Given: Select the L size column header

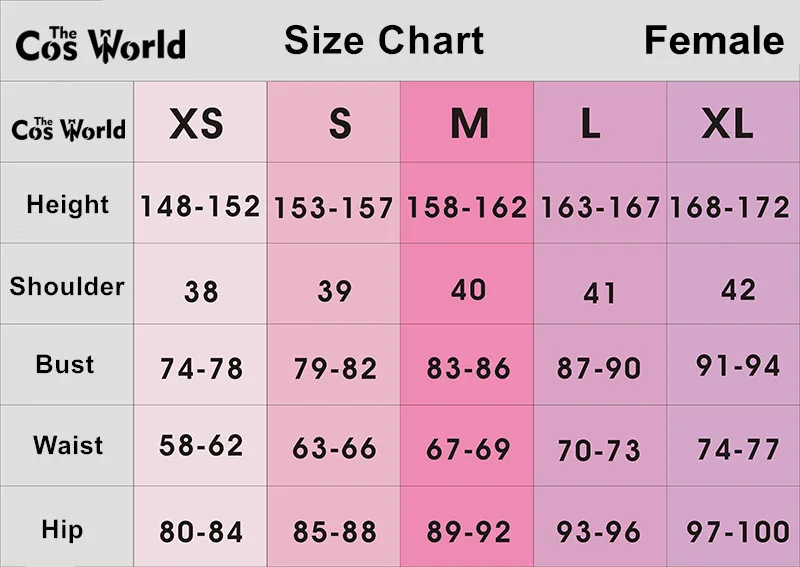Looking at the screenshot, I should pos(590,124).
